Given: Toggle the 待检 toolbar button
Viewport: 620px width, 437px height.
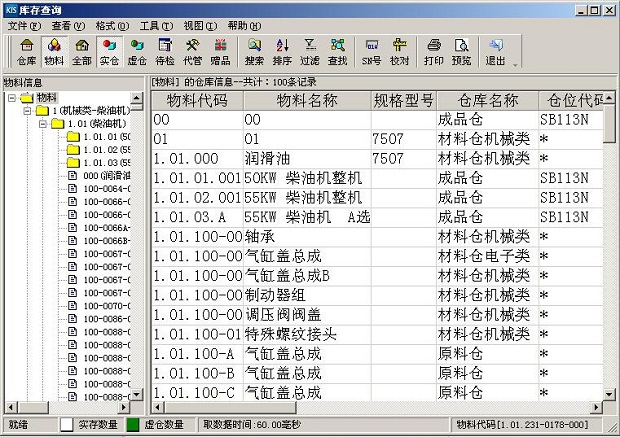Looking at the screenshot, I should (x=166, y=51).
